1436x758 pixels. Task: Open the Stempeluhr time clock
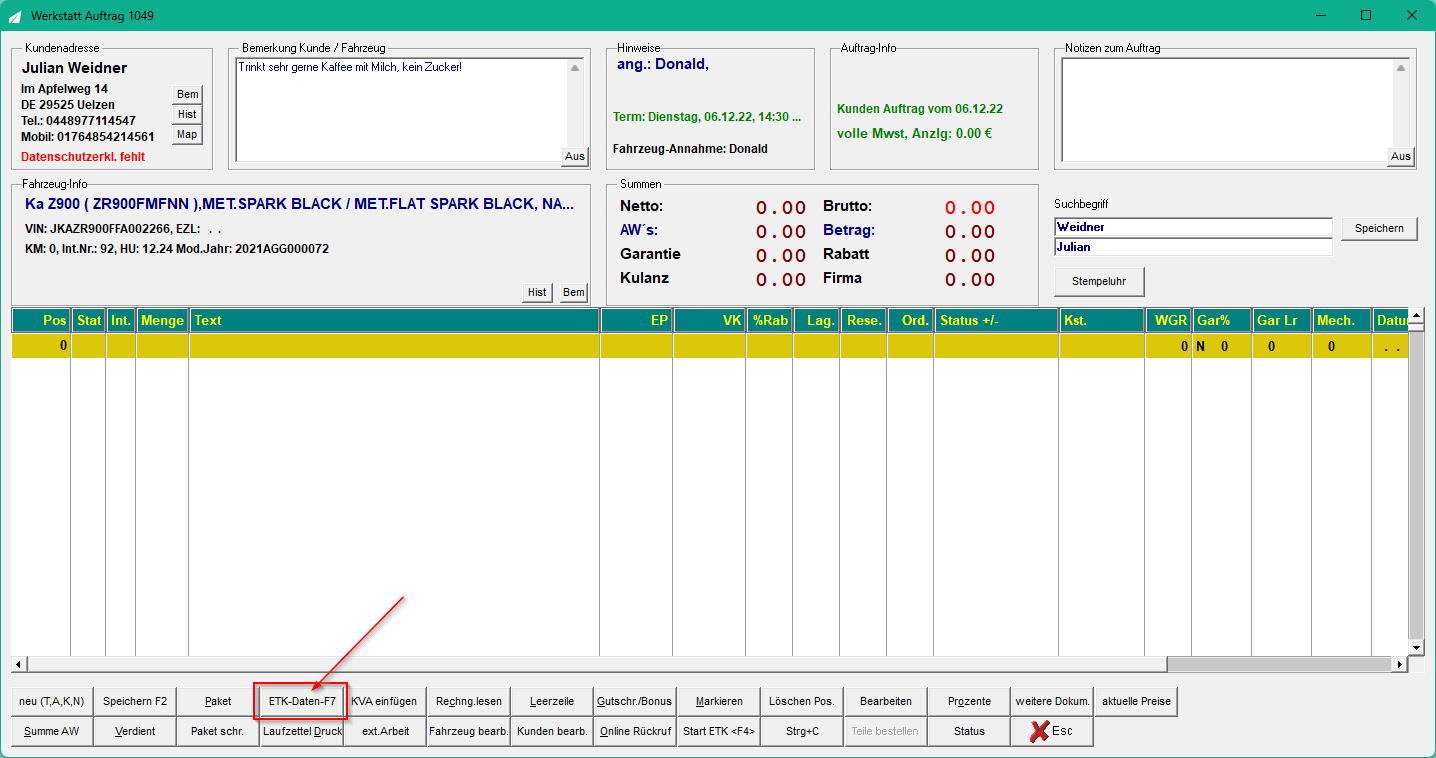tap(1099, 281)
